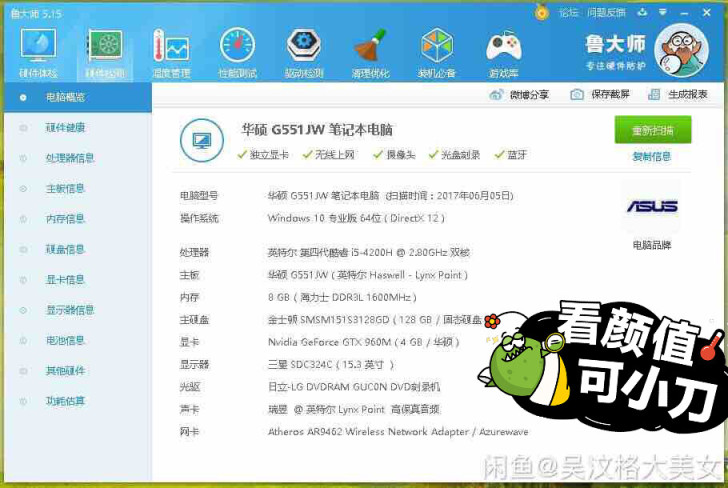Viewport: 728px width, 488px height.
Task: Click the Nvidia GeForce GTX 960M value
Action: tap(364, 342)
